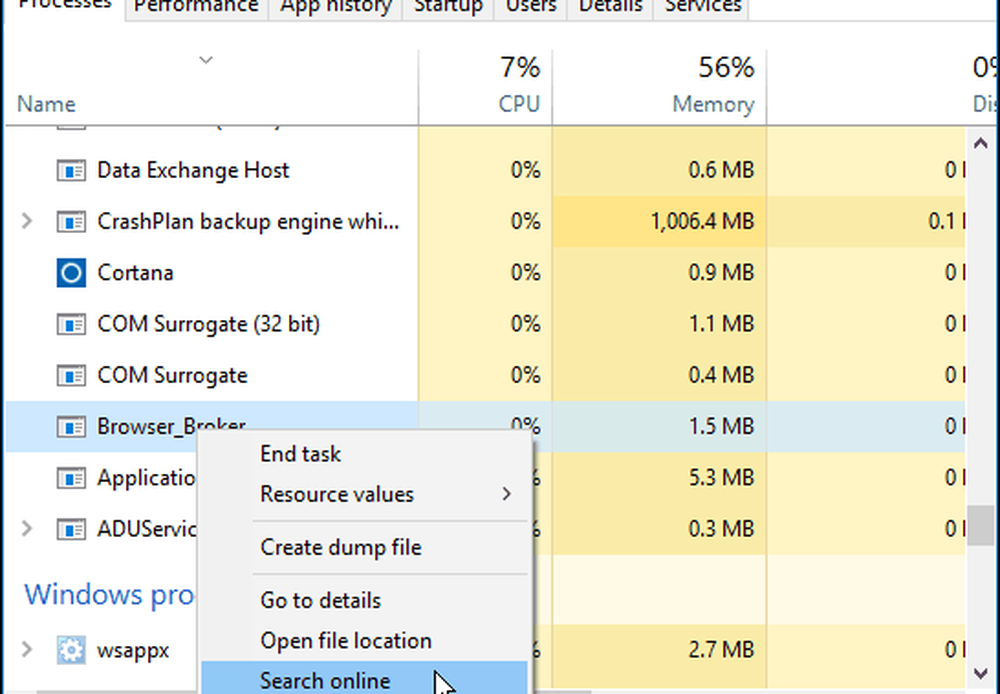Select Search online in context menu
Image resolution: width=1000 pixels, height=694 pixels.
click(325, 681)
